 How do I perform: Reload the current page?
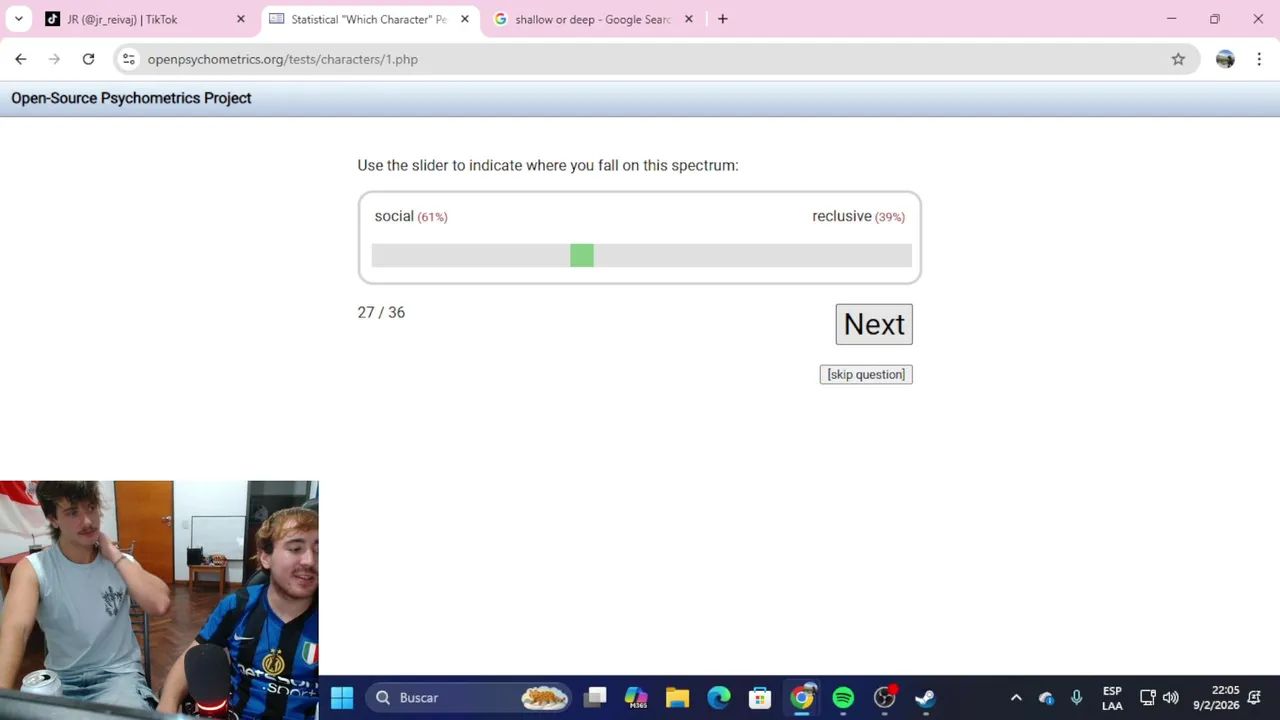(x=88, y=59)
